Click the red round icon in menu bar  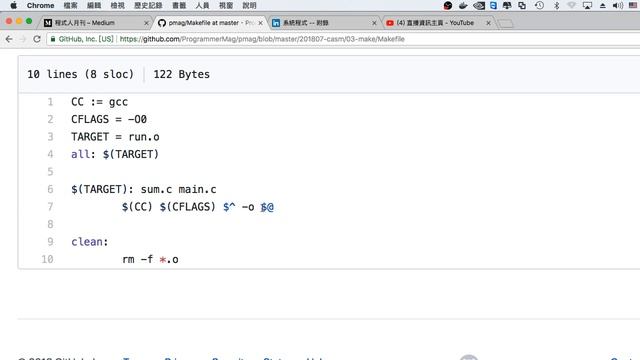(448, 5)
